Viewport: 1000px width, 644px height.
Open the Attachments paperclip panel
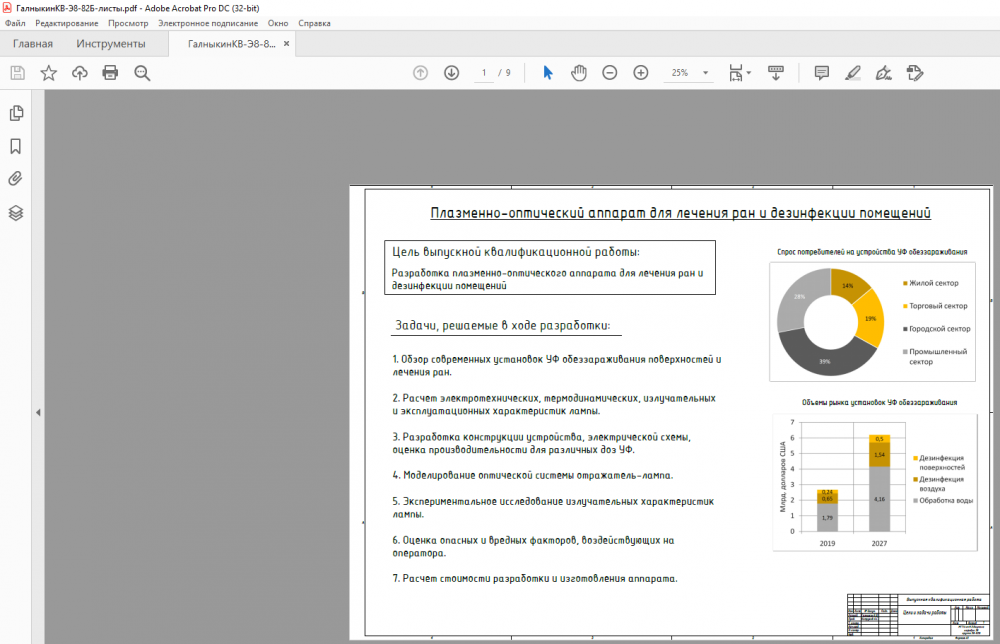click(16, 179)
